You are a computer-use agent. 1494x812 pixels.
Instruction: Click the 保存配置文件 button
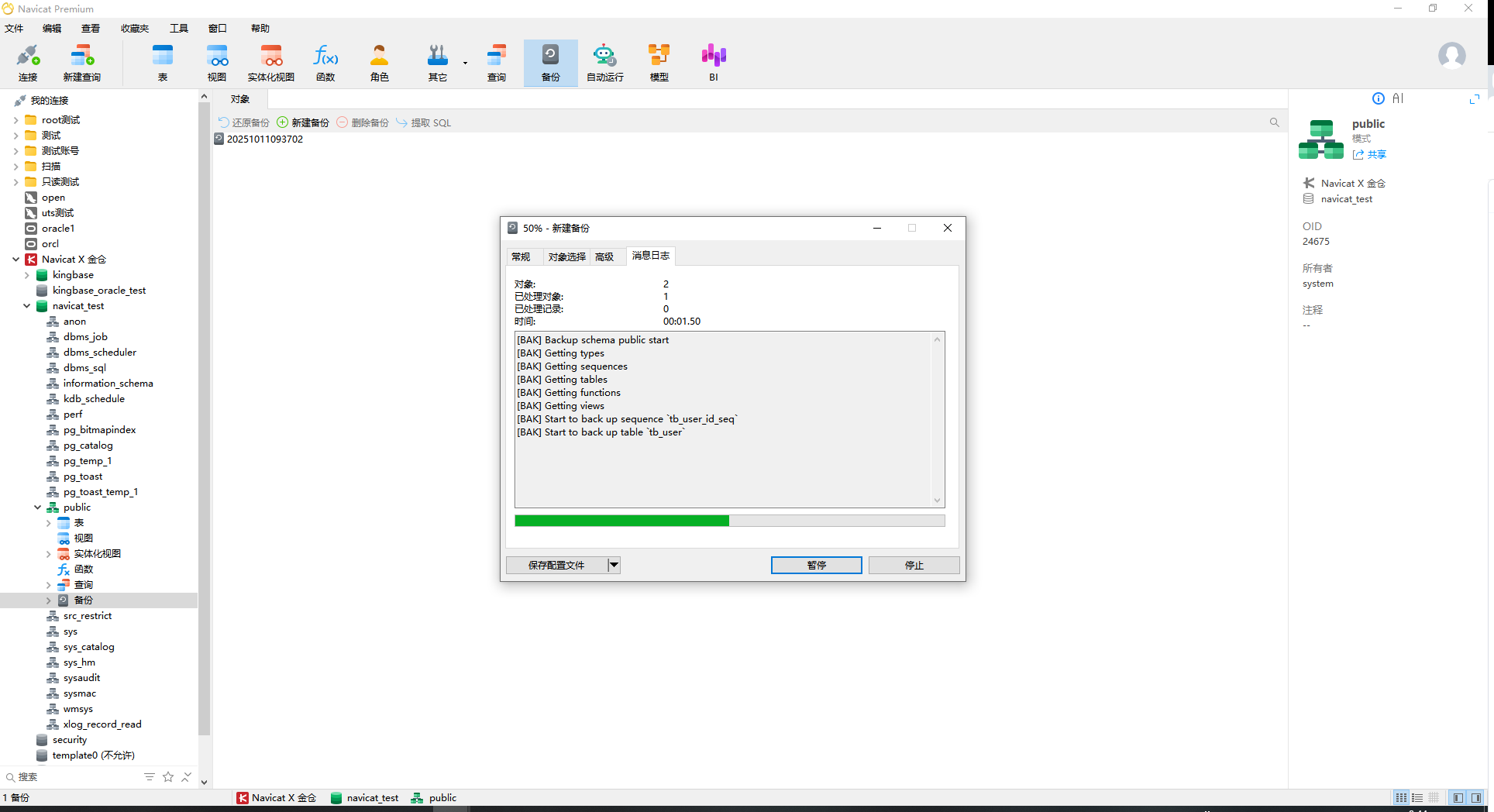tap(556, 565)
